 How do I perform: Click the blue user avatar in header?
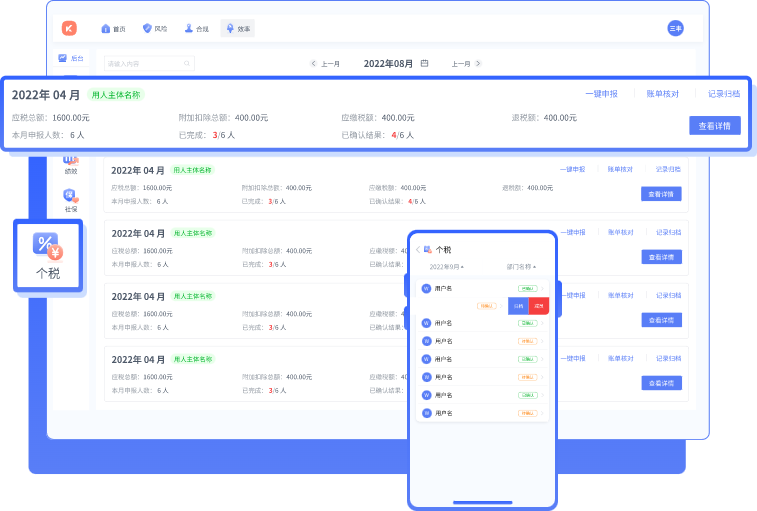click(675, 28)
